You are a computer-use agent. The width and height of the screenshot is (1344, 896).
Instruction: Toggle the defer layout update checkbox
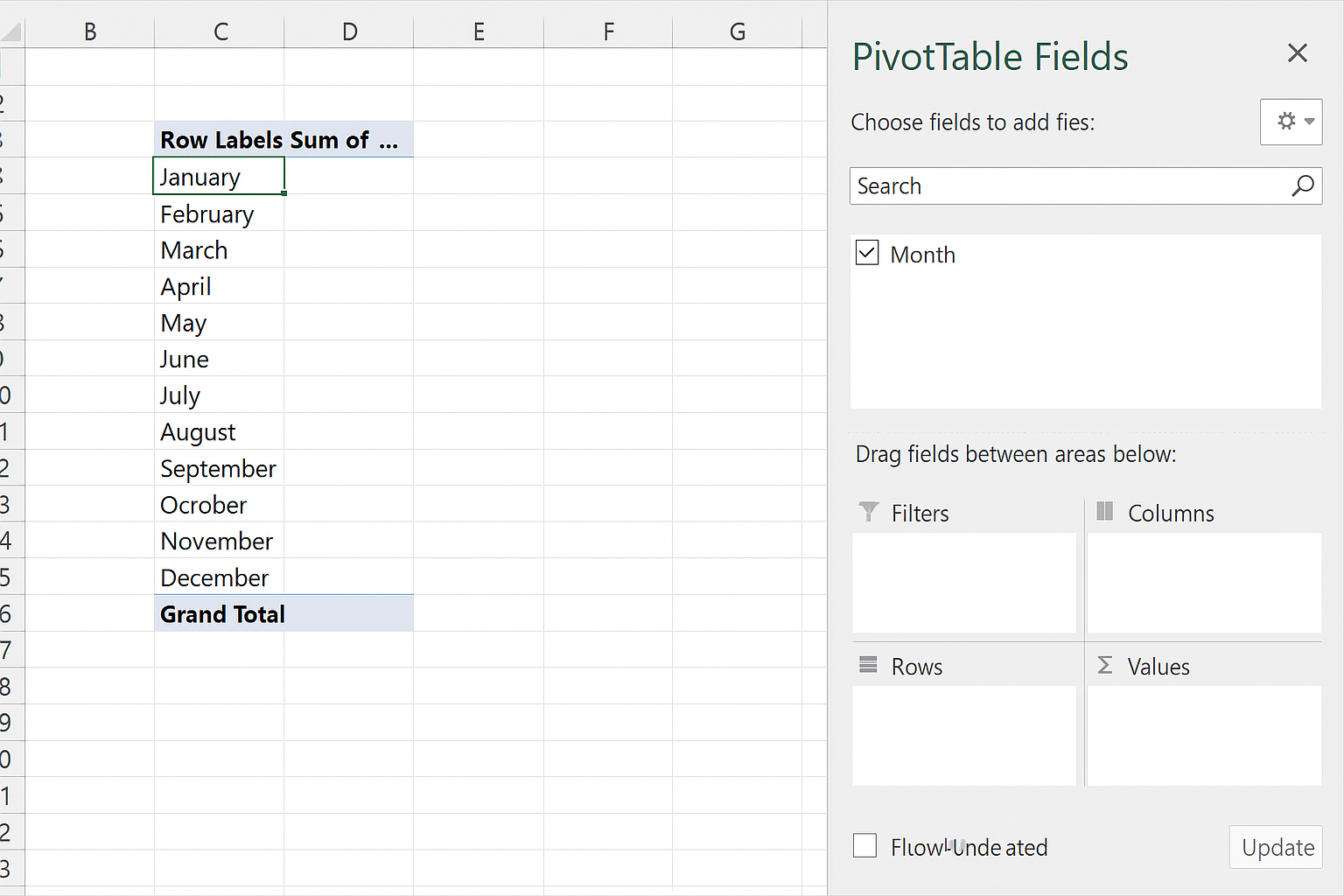(864, 845)
